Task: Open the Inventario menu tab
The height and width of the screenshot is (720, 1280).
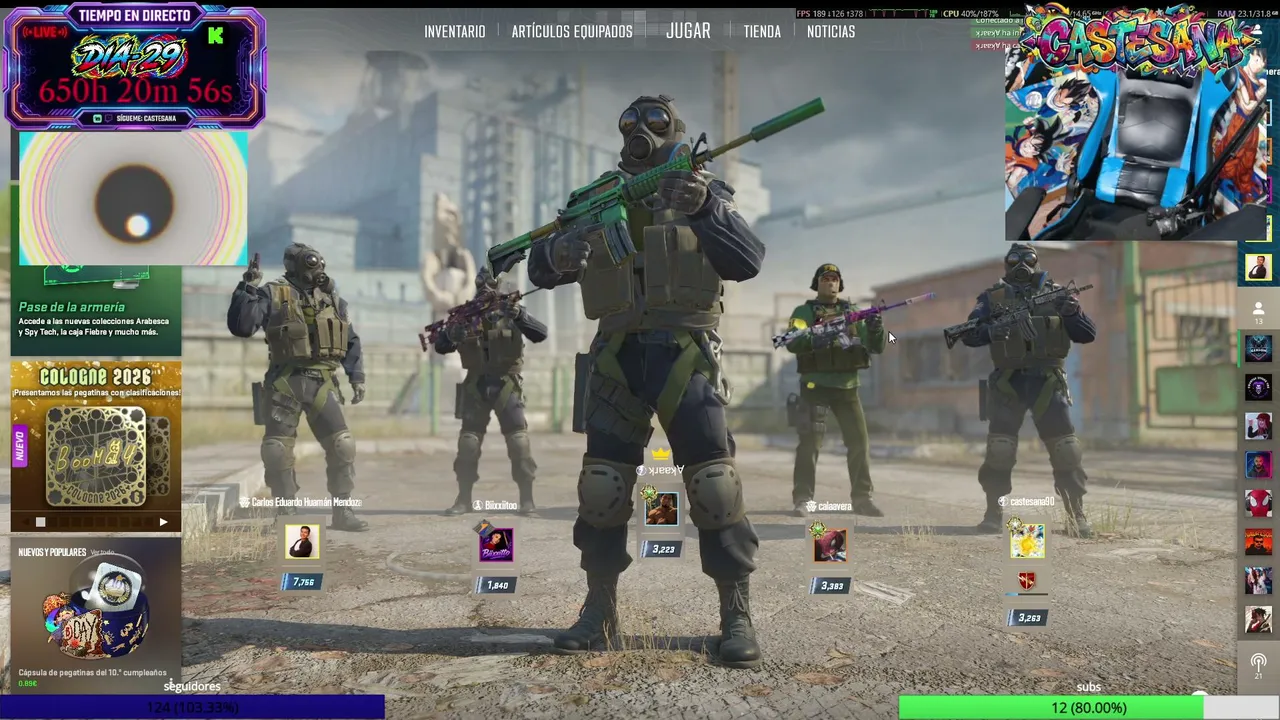Action: coord(454,32)
